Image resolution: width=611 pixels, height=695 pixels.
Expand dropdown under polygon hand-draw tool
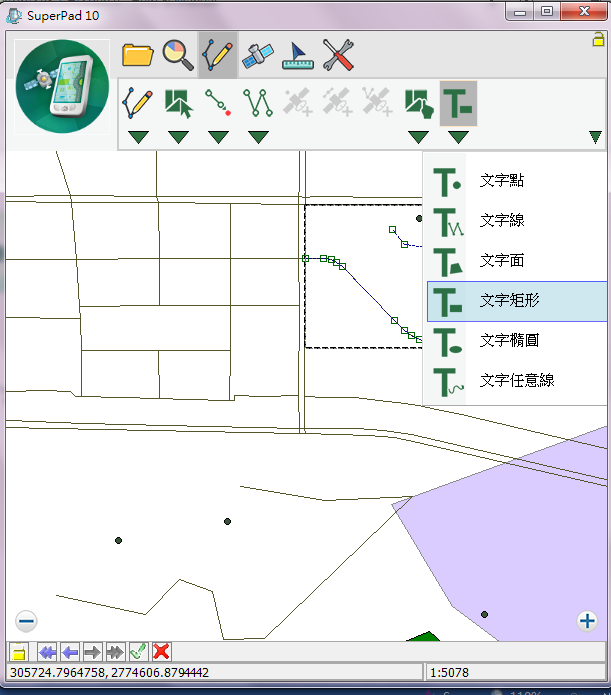(x=418, y=137)
